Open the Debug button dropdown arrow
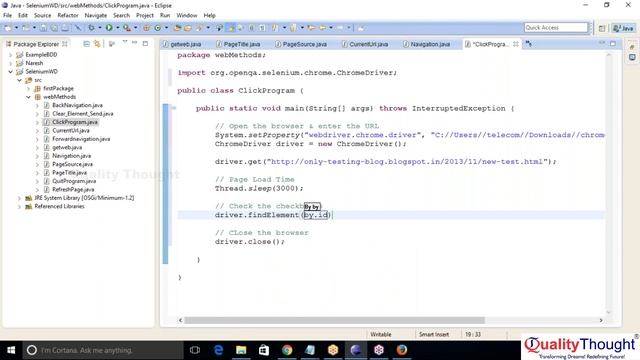 point(100,28)
